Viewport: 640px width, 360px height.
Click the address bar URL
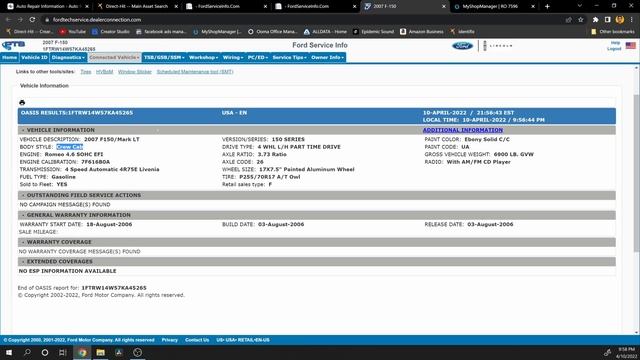pos(97,20)
